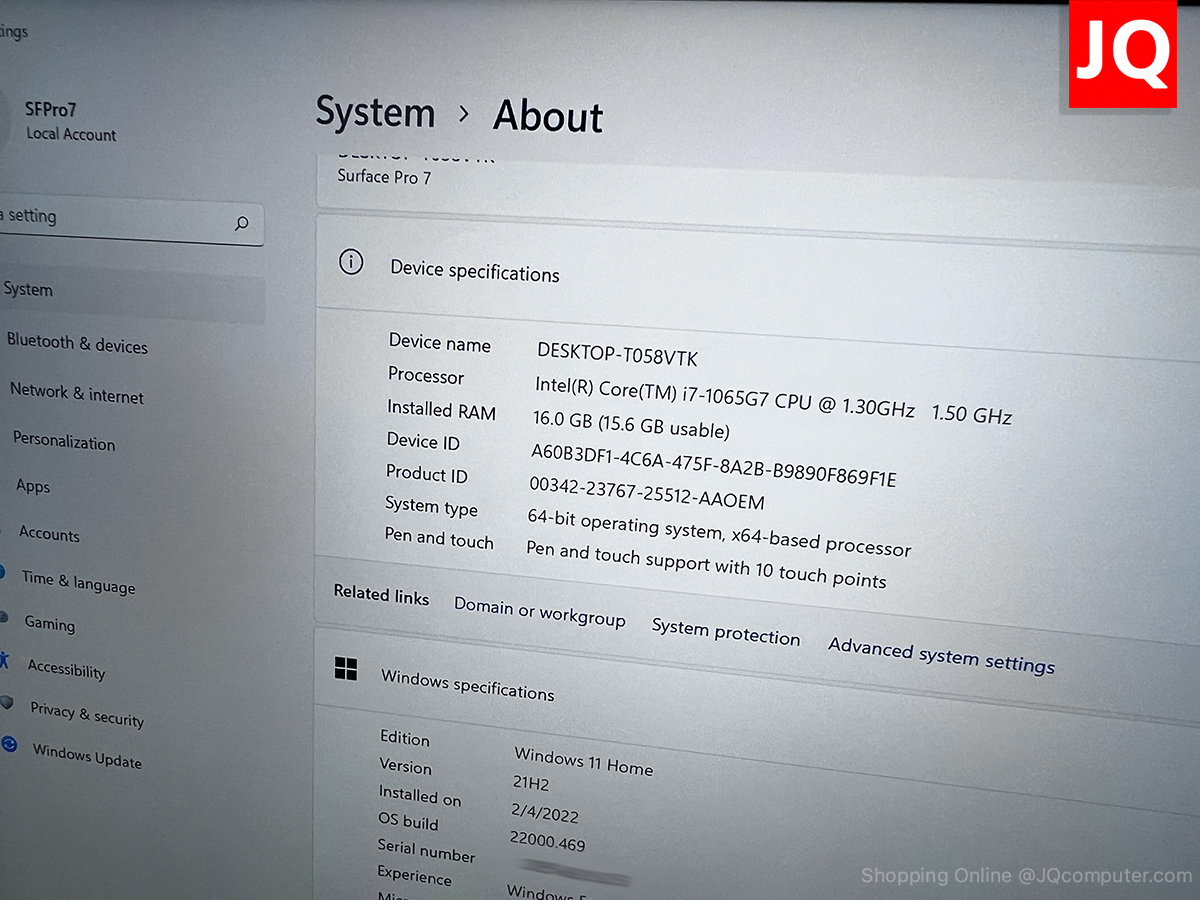Screen dimensions: 1200x900
Task: Click the processor i7-1065G7 value
Action: click(773, 399)
